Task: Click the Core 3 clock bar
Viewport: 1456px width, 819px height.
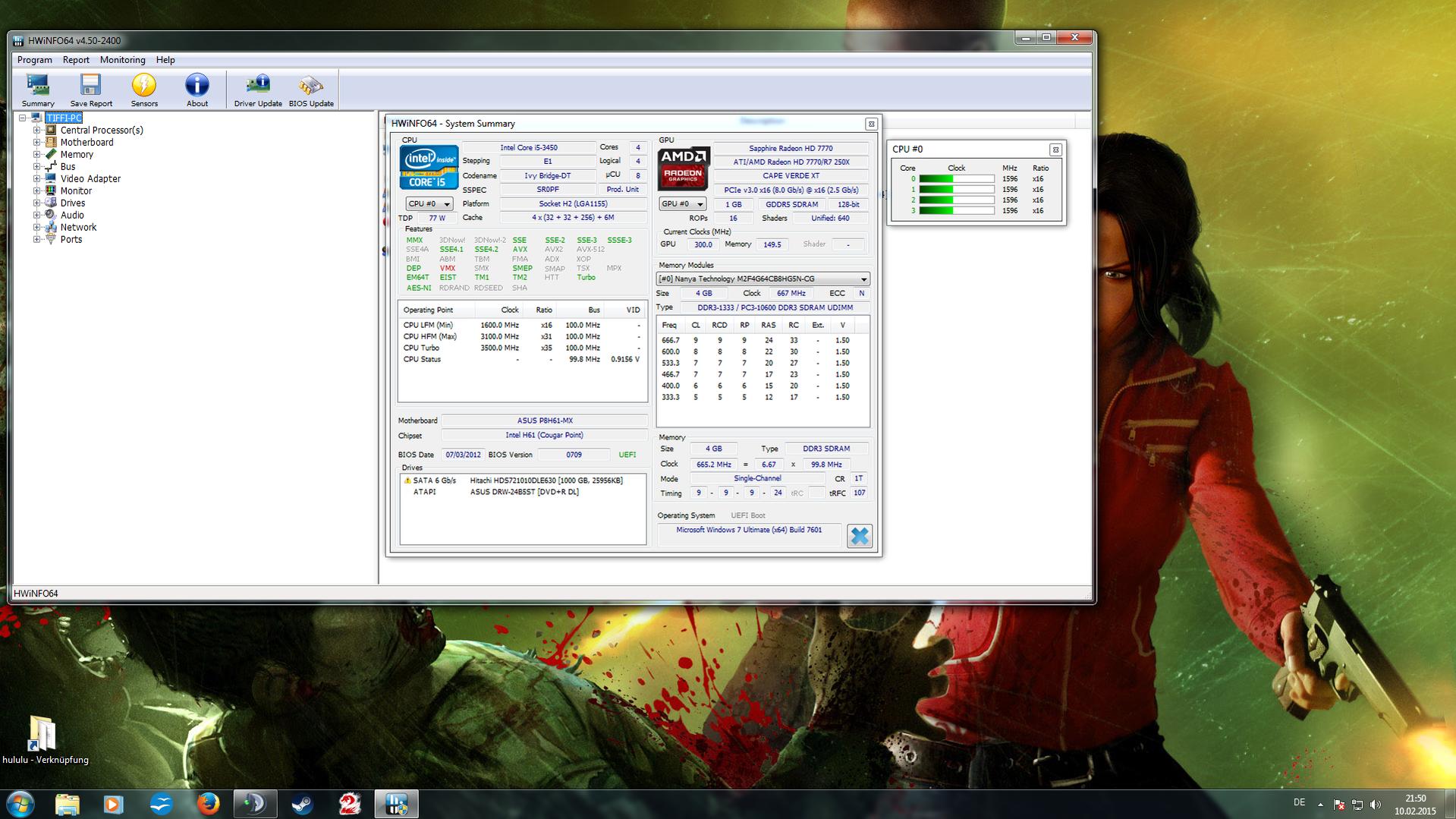Action: (956, 211)
